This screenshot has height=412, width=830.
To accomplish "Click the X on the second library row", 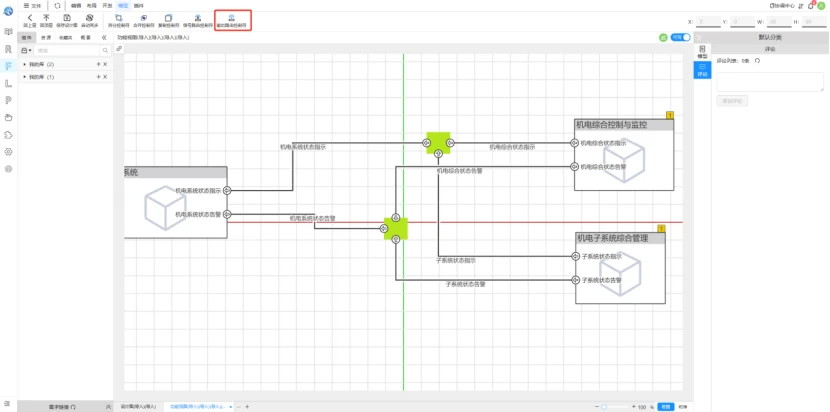I will [105, 77].
